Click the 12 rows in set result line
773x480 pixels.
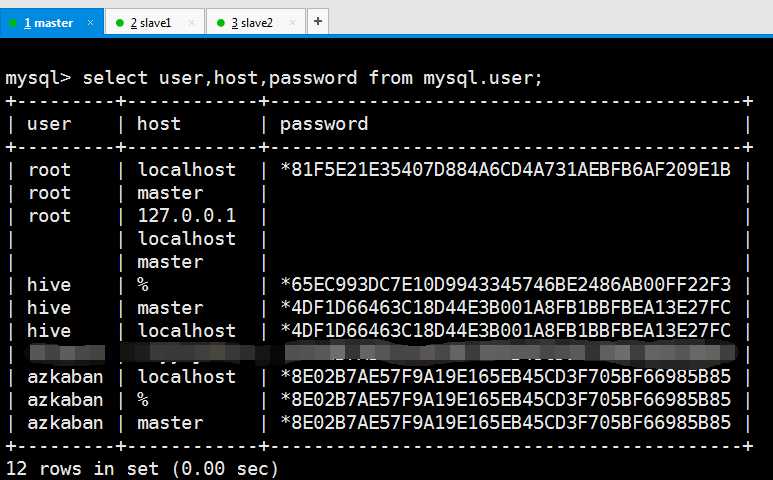[142, 468]
